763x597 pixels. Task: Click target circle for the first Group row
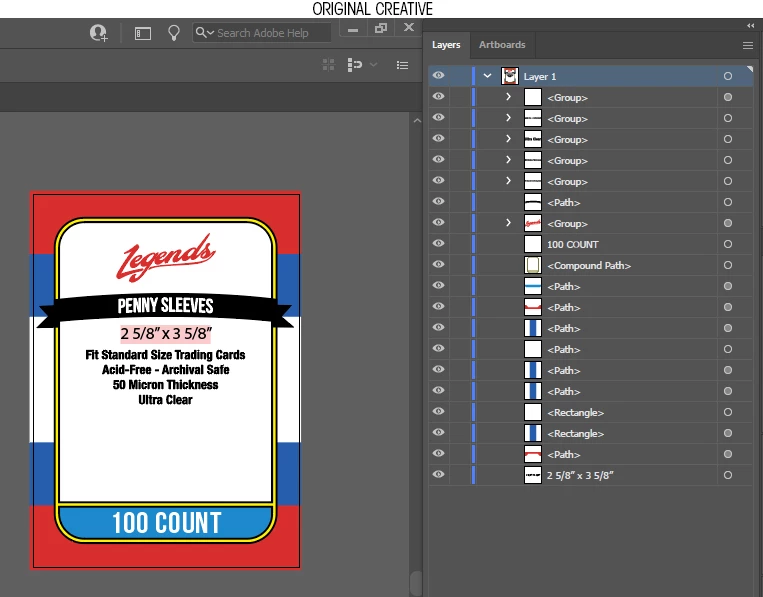(727, 97)
